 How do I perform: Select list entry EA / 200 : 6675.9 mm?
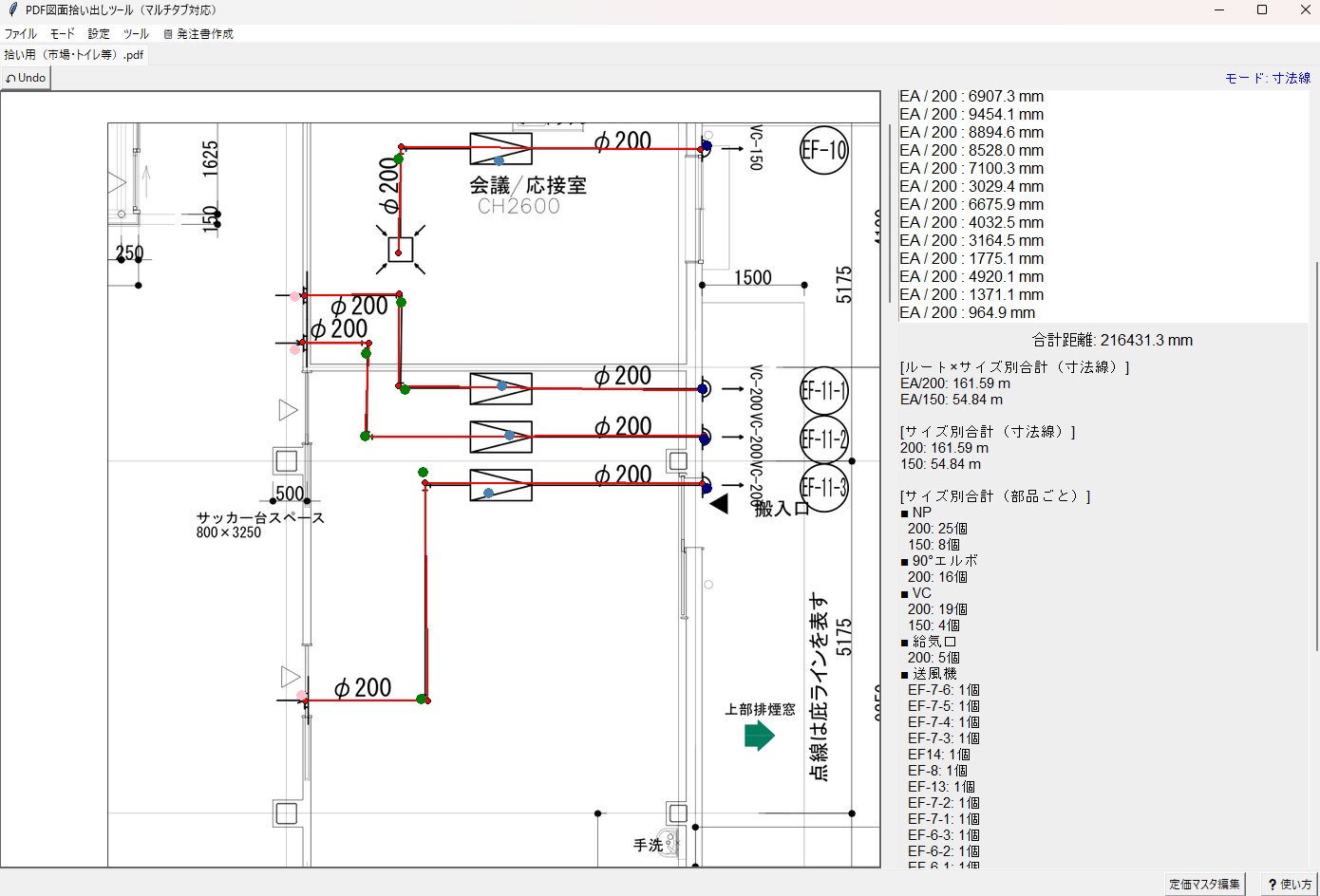pos(971,204)
